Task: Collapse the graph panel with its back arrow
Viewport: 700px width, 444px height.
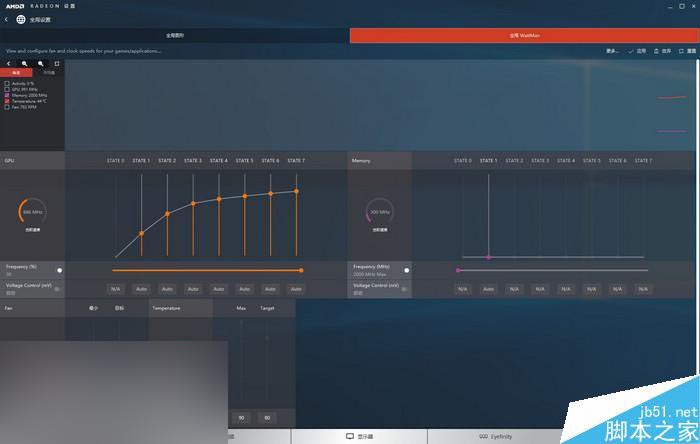Action: (8, 64)
